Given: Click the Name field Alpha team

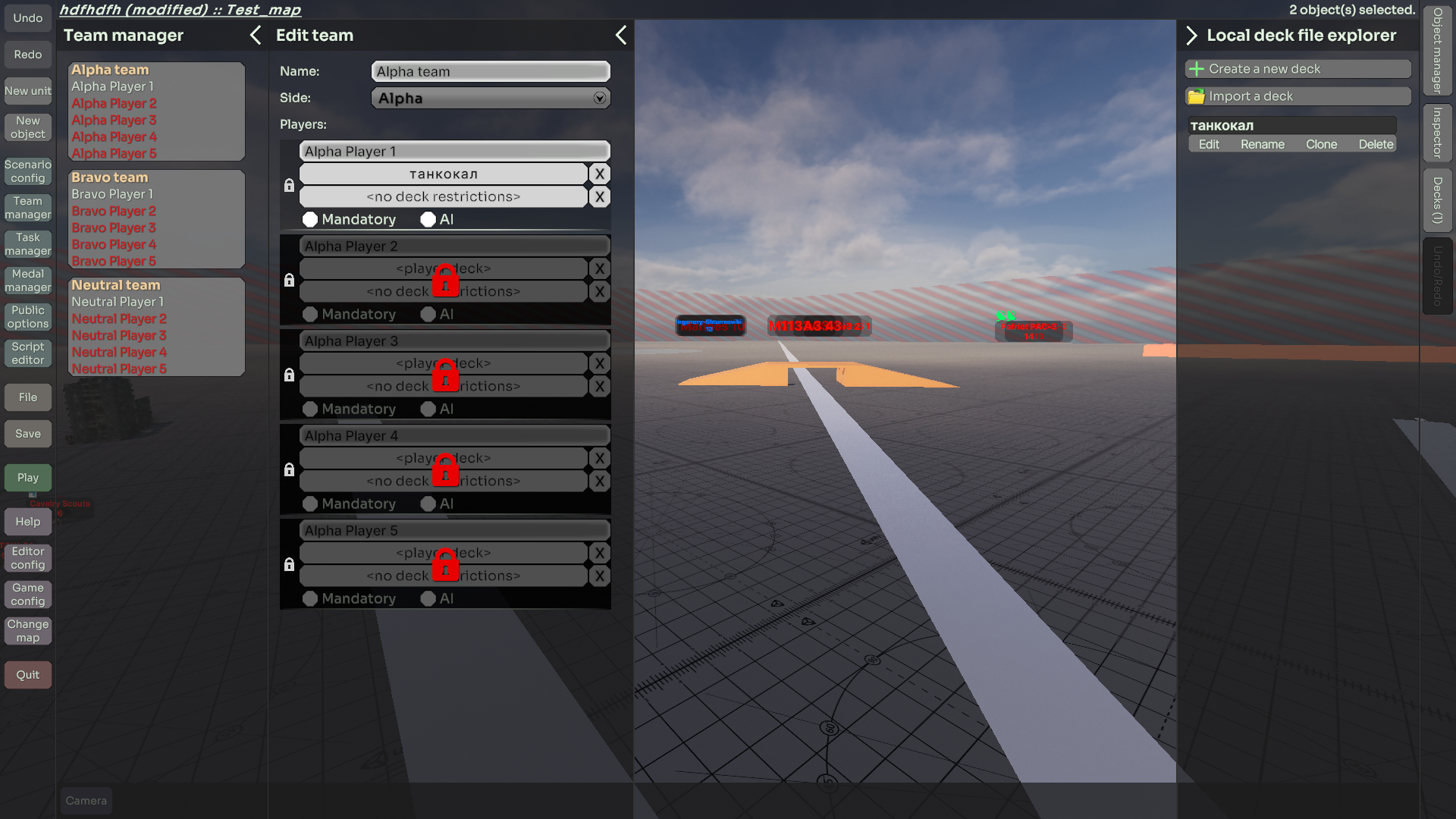Looking at the screenshot, I should [x=491, y=71].
